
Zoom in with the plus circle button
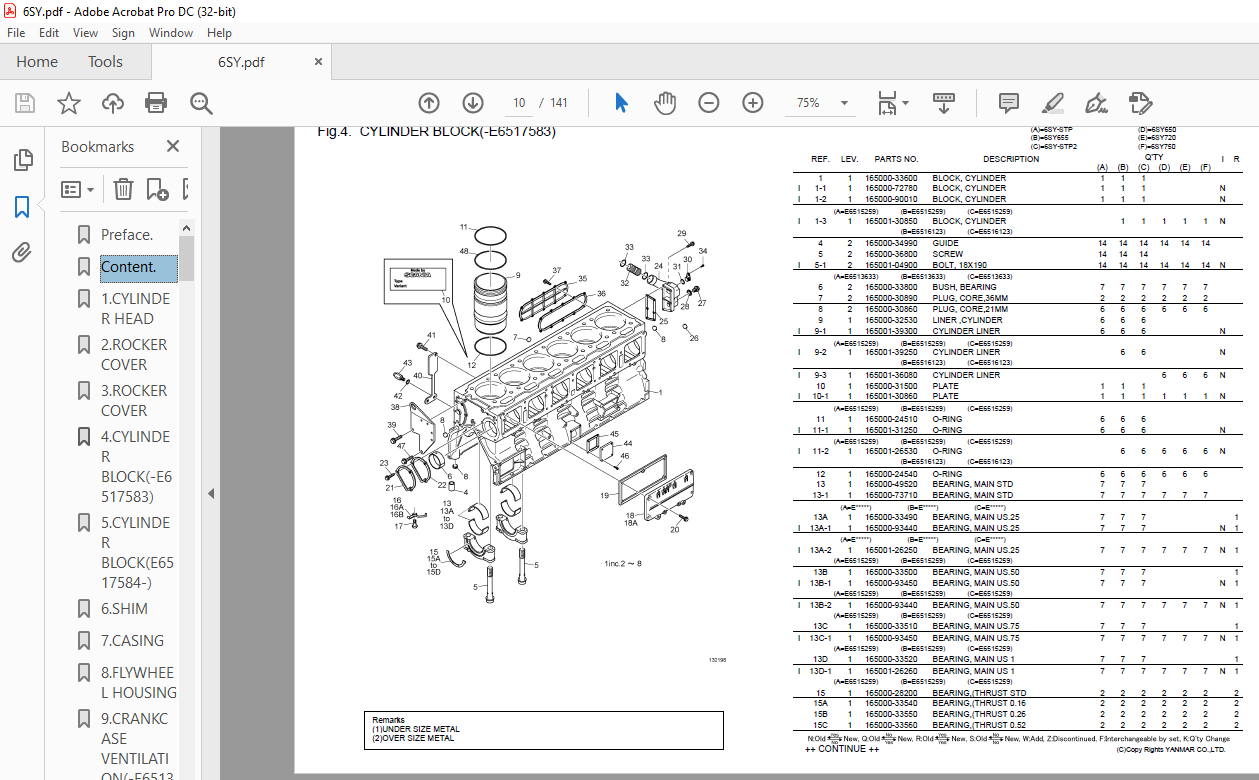753,103
